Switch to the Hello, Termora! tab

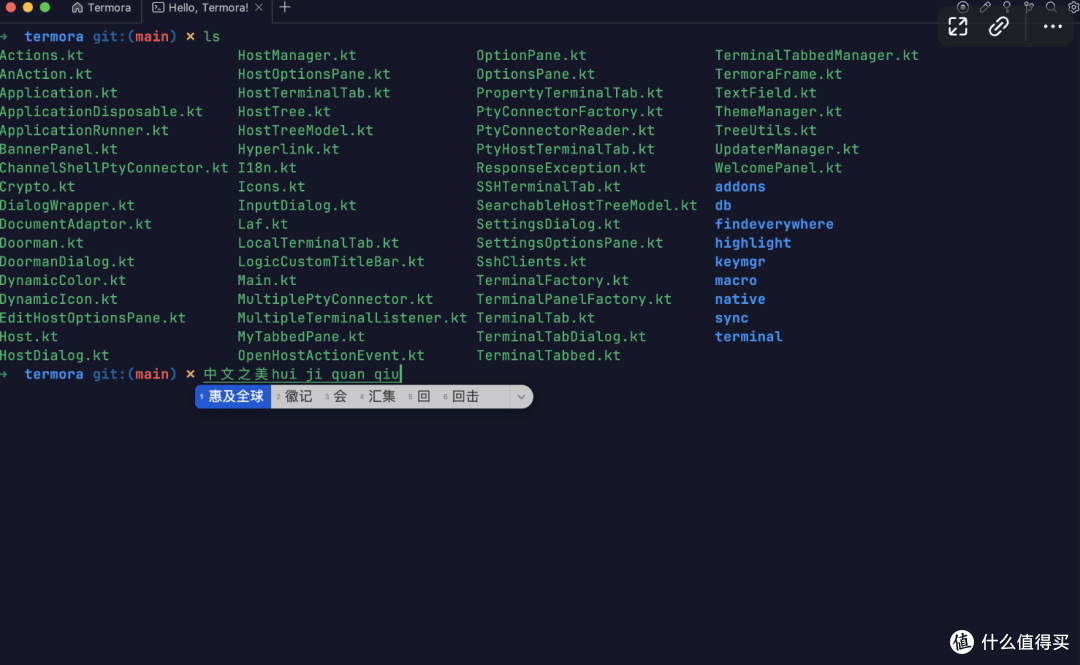coord(207,8)
